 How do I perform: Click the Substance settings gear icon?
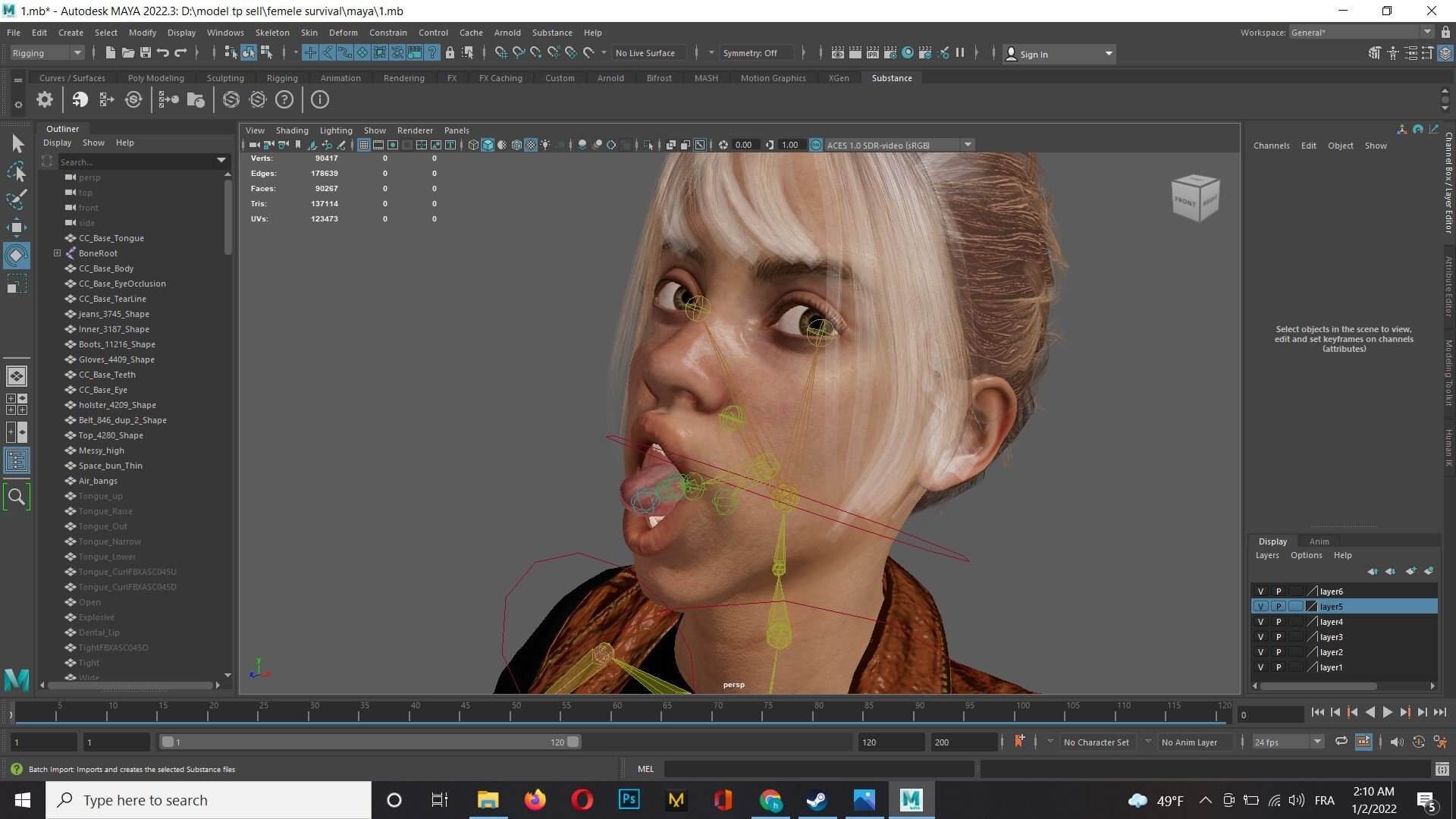click(x=45, y=99)
